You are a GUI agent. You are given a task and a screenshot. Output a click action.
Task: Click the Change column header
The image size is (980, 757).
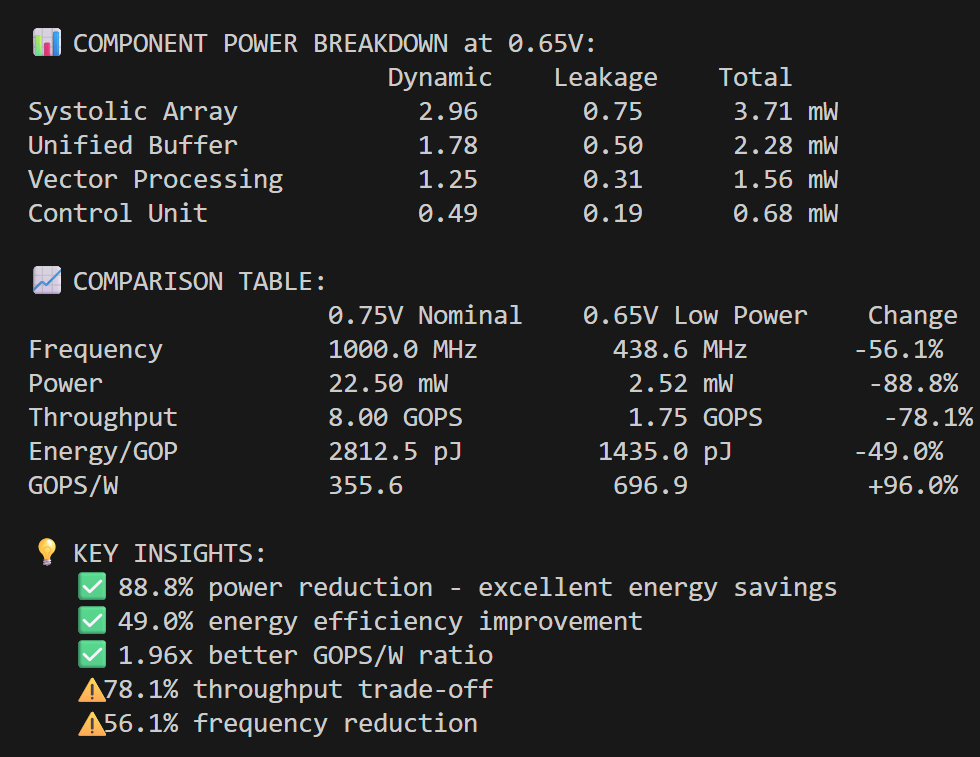coord(912,315)
